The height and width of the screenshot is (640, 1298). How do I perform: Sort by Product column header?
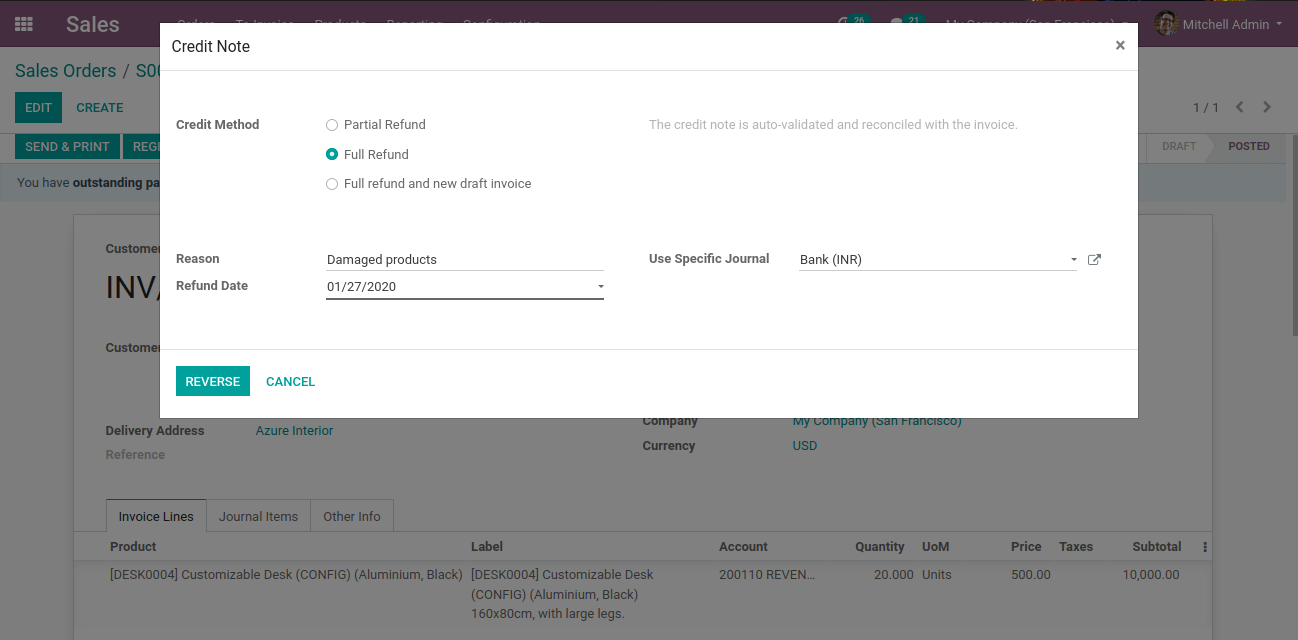coord(133,547)
